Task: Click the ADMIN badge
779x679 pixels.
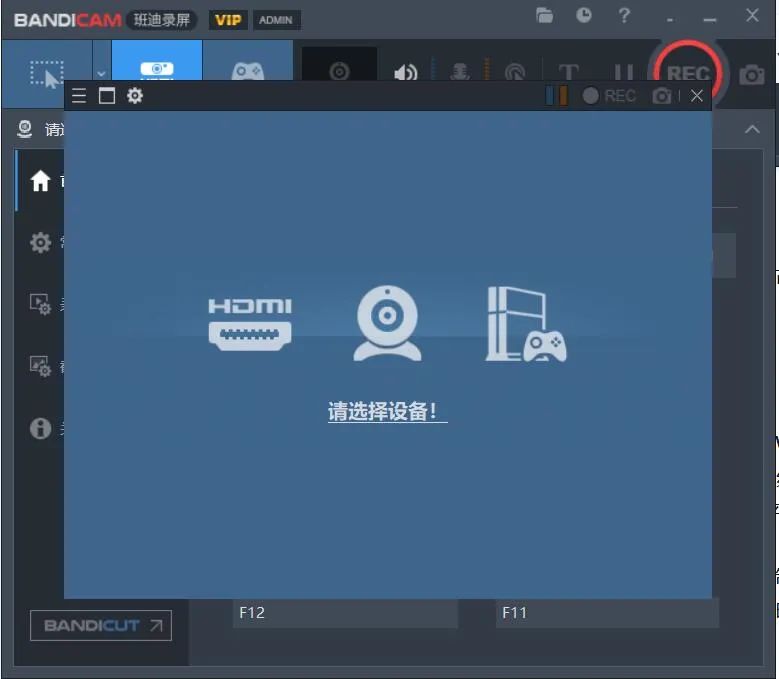Action: pos(276,20)
